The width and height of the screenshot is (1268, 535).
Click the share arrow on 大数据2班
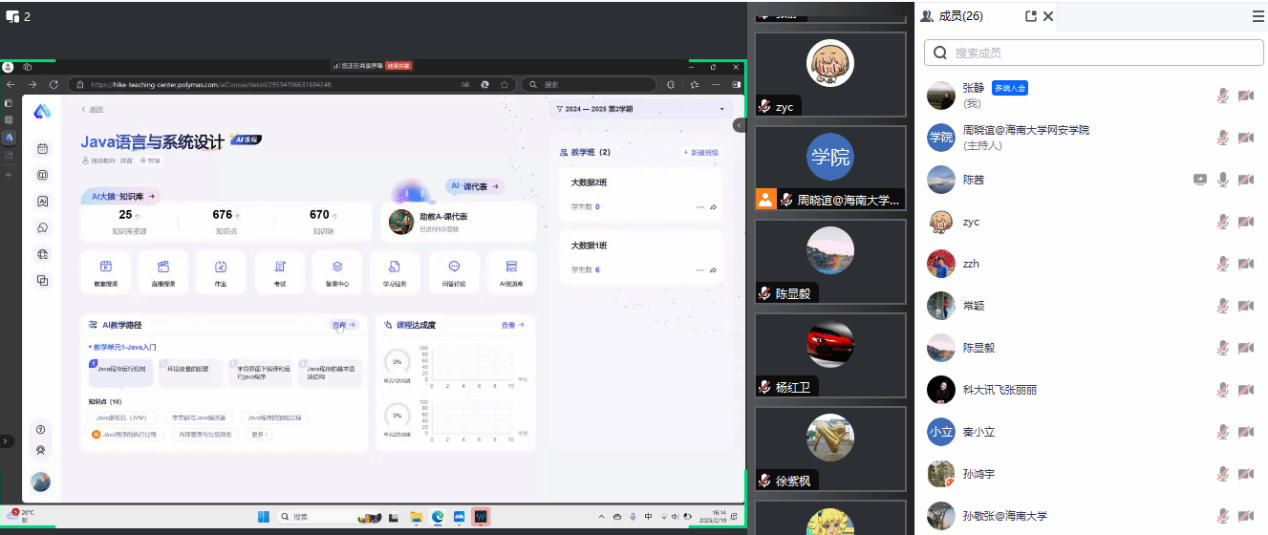(714, 207)
